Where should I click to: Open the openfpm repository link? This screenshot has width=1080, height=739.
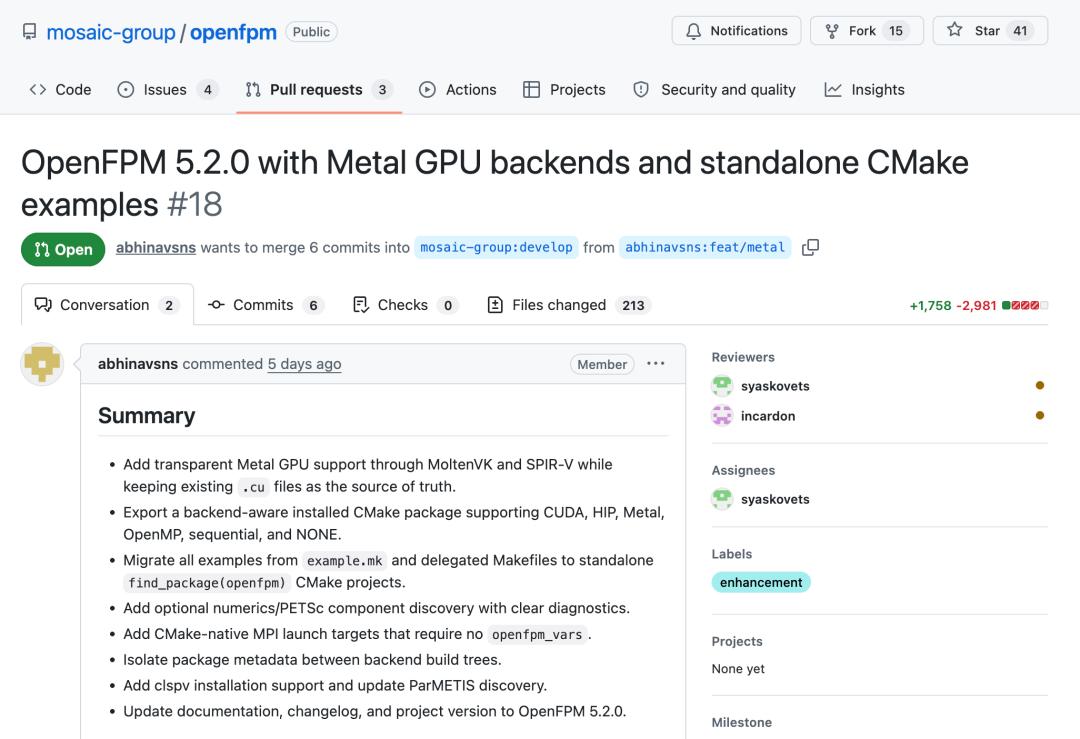(233, 32)
